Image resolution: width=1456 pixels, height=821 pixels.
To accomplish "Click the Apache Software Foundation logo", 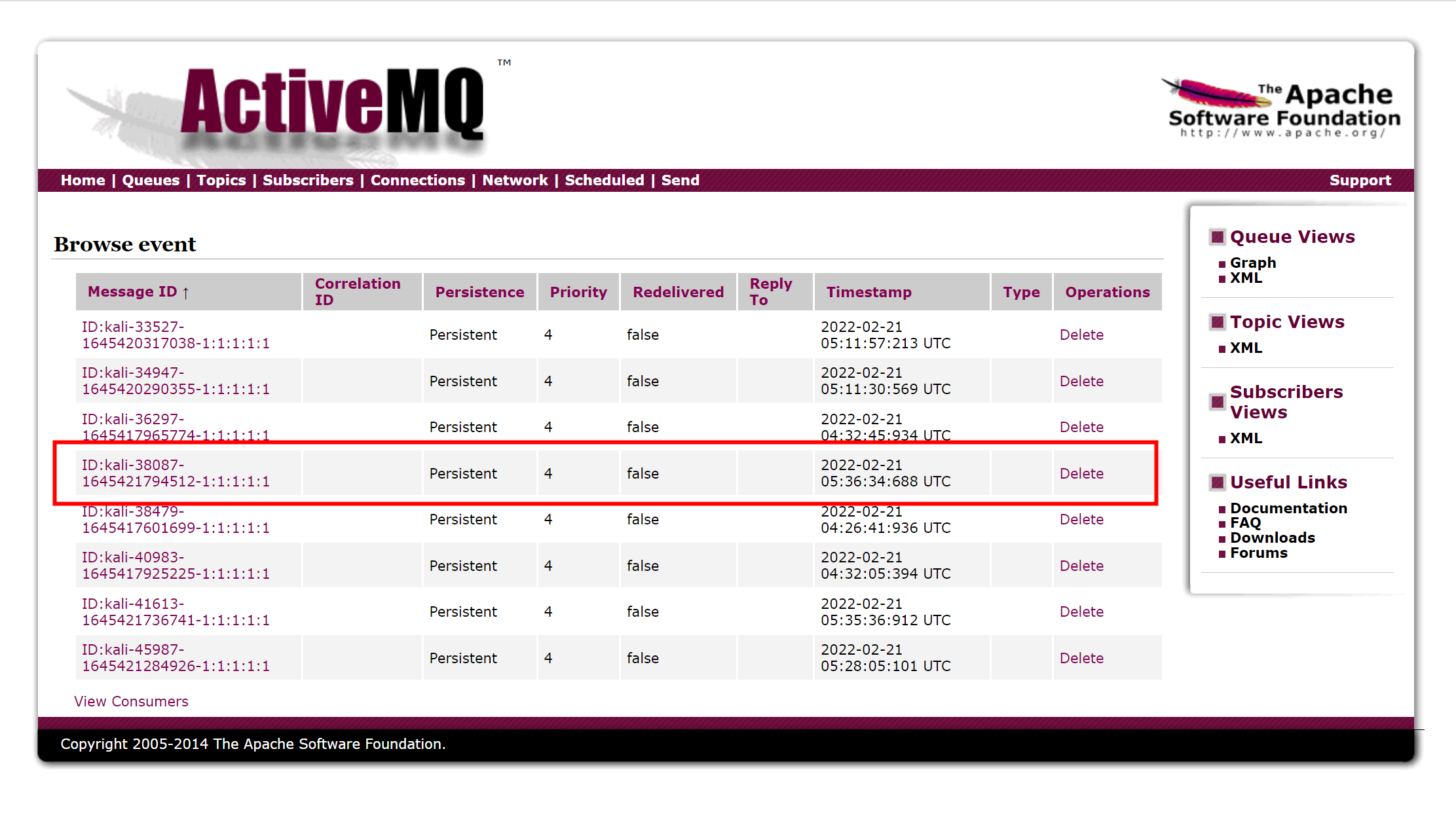I will [1282, 109].
